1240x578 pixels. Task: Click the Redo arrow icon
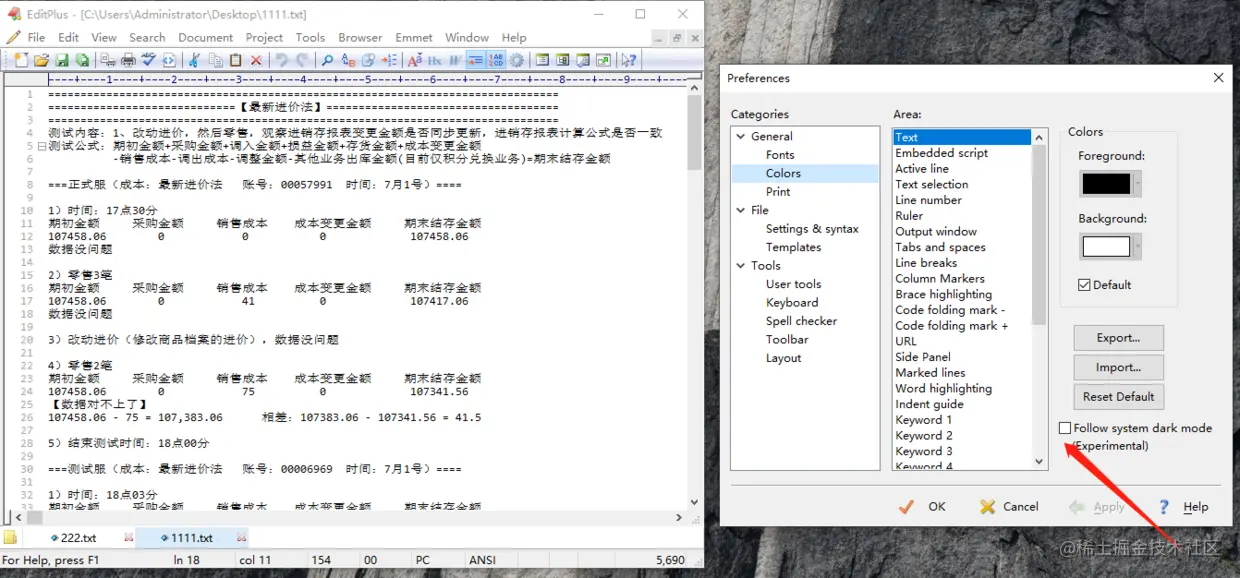pyautogui.click(x=302, y=60)
